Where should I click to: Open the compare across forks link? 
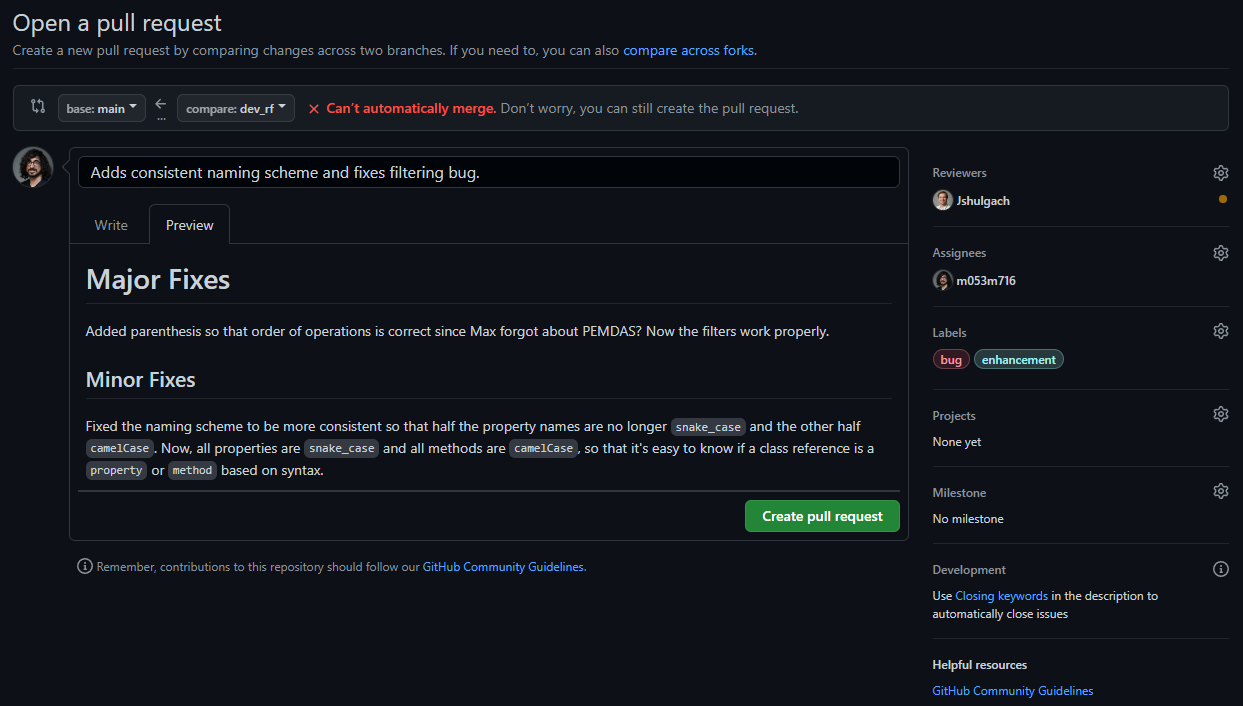coord(688,50)
